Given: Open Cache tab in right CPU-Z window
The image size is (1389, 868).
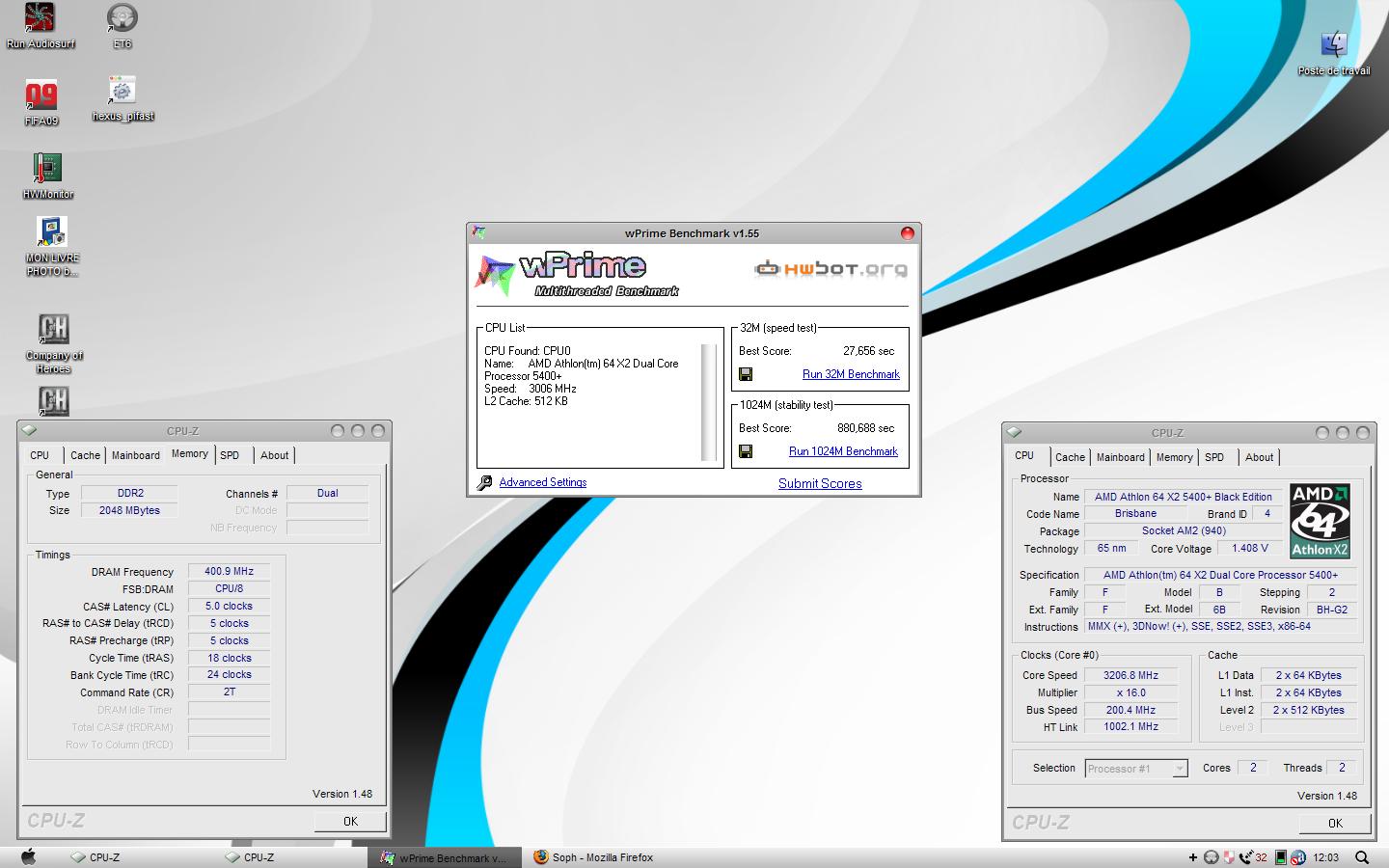Looking at the screenshot, I should [x=1070, y=457].
